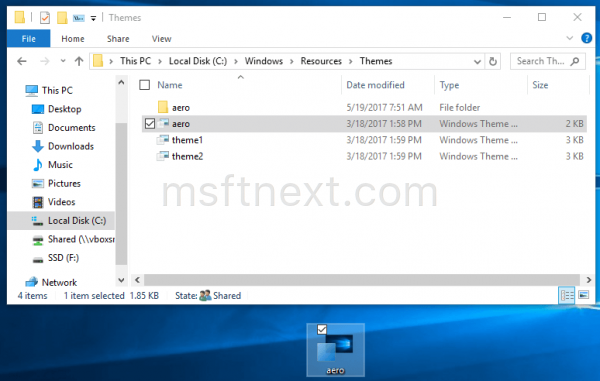
Task: Toggle the aero desktop icon checkbox
Action: (322, 329)
